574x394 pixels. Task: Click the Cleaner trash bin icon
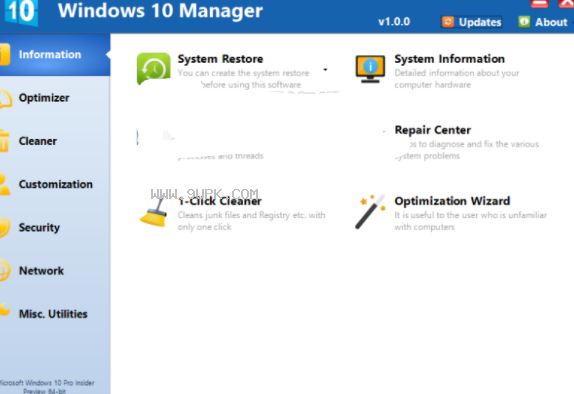point(4,141)
